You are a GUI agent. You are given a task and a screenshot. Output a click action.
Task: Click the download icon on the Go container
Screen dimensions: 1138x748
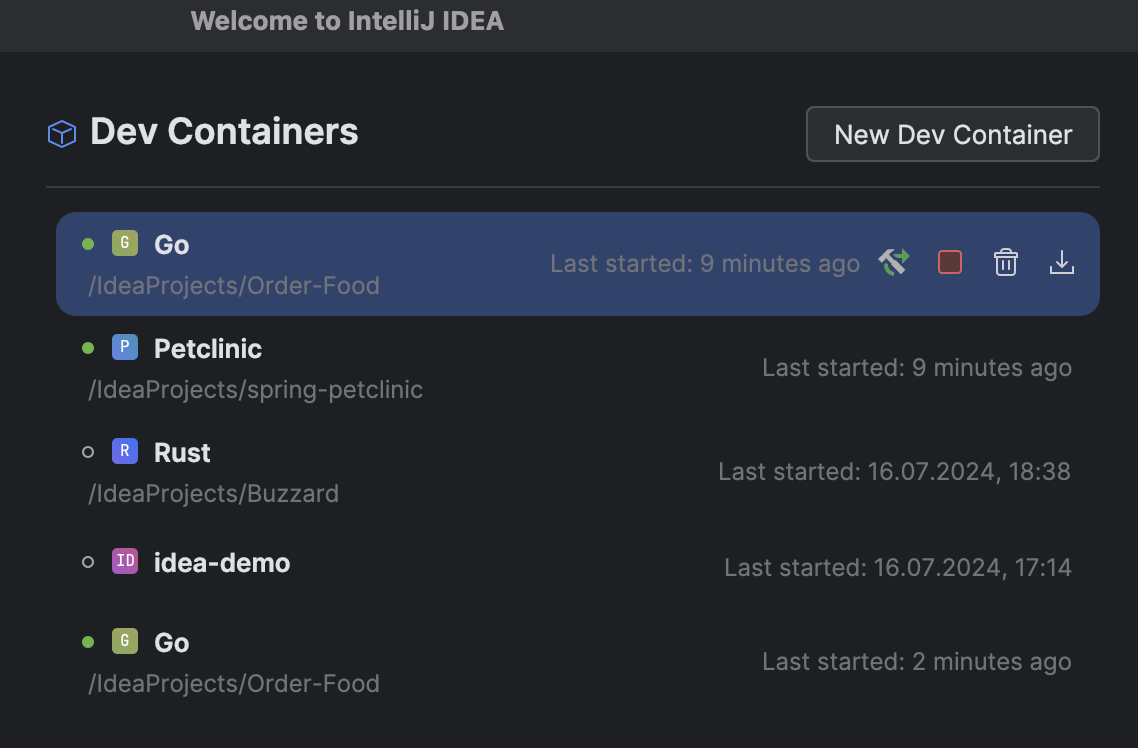pos(1062,262)
